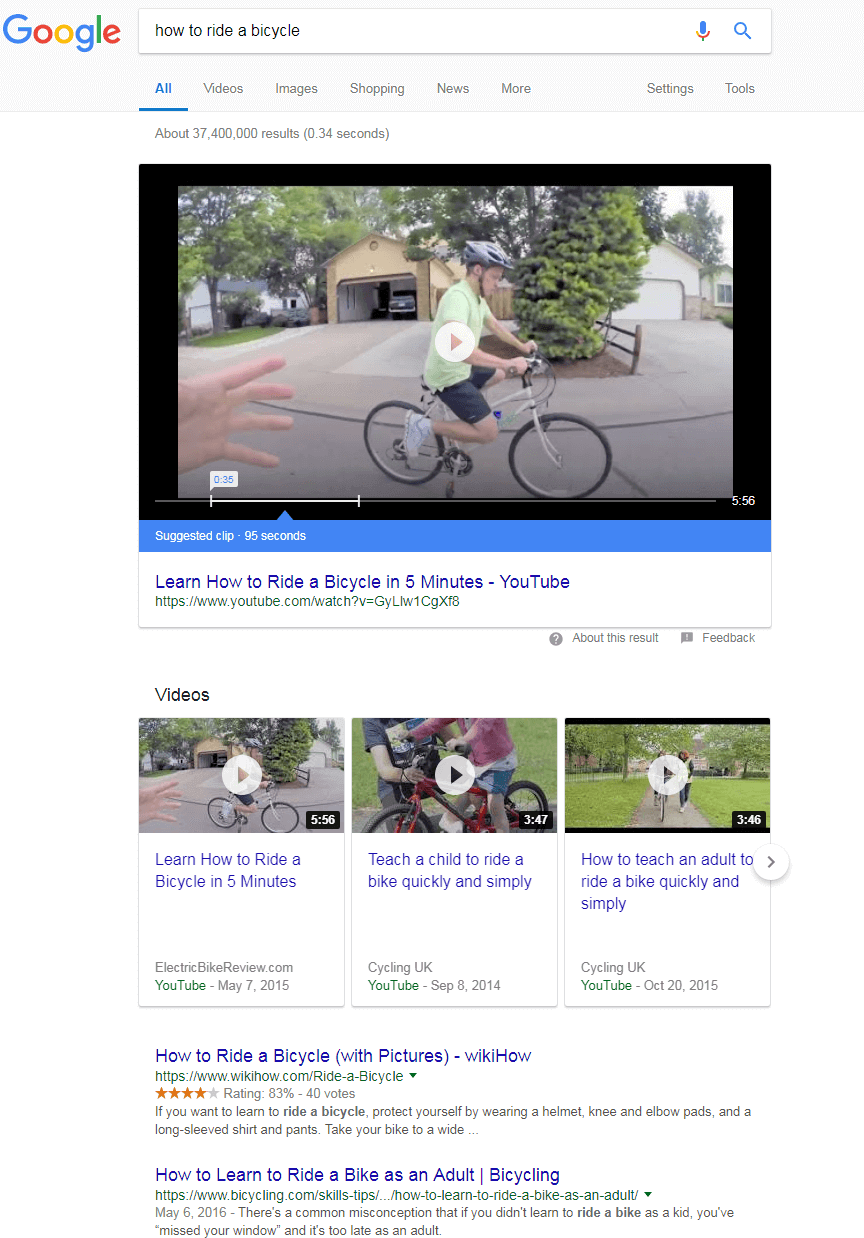864x1238 pixels.
Task: Click the 0:35 marker on the video progress bar
Action: pos(224,479)
